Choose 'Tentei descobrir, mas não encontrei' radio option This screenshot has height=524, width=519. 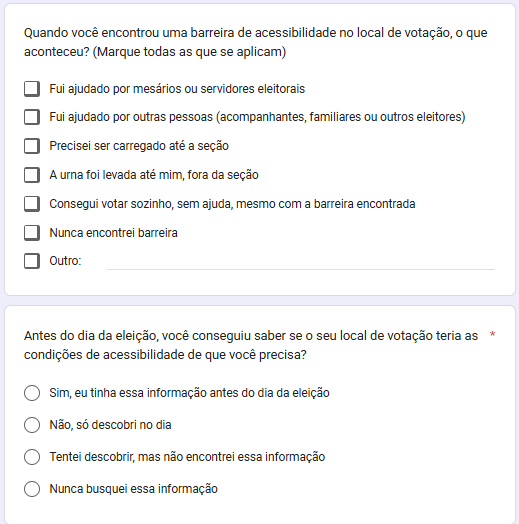coord(32,457)
